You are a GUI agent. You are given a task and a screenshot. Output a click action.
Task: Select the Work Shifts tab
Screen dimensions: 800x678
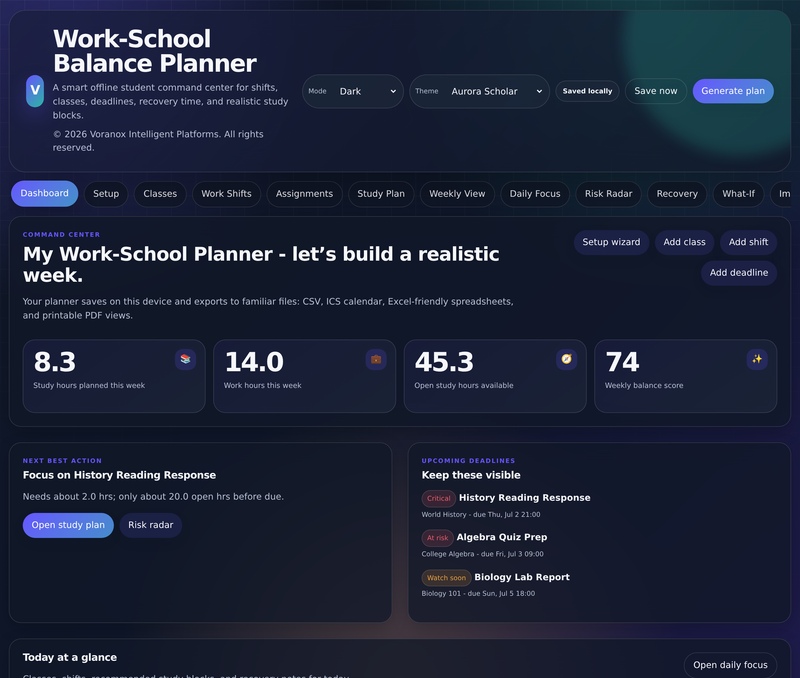coord(227,194)
